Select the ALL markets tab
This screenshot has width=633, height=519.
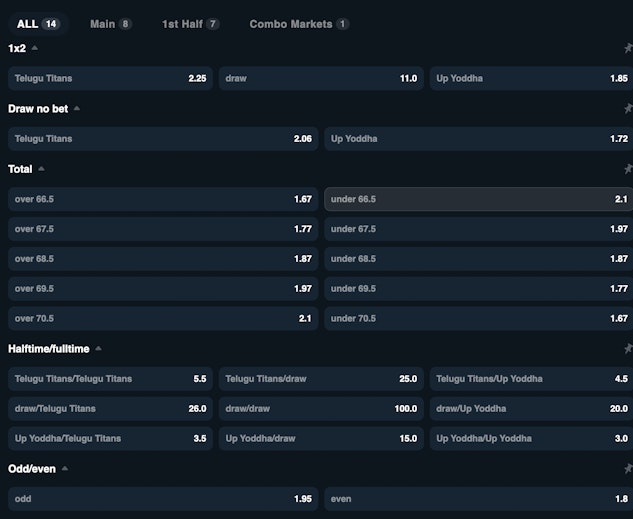pyautogui.click(x=38, y=23)
